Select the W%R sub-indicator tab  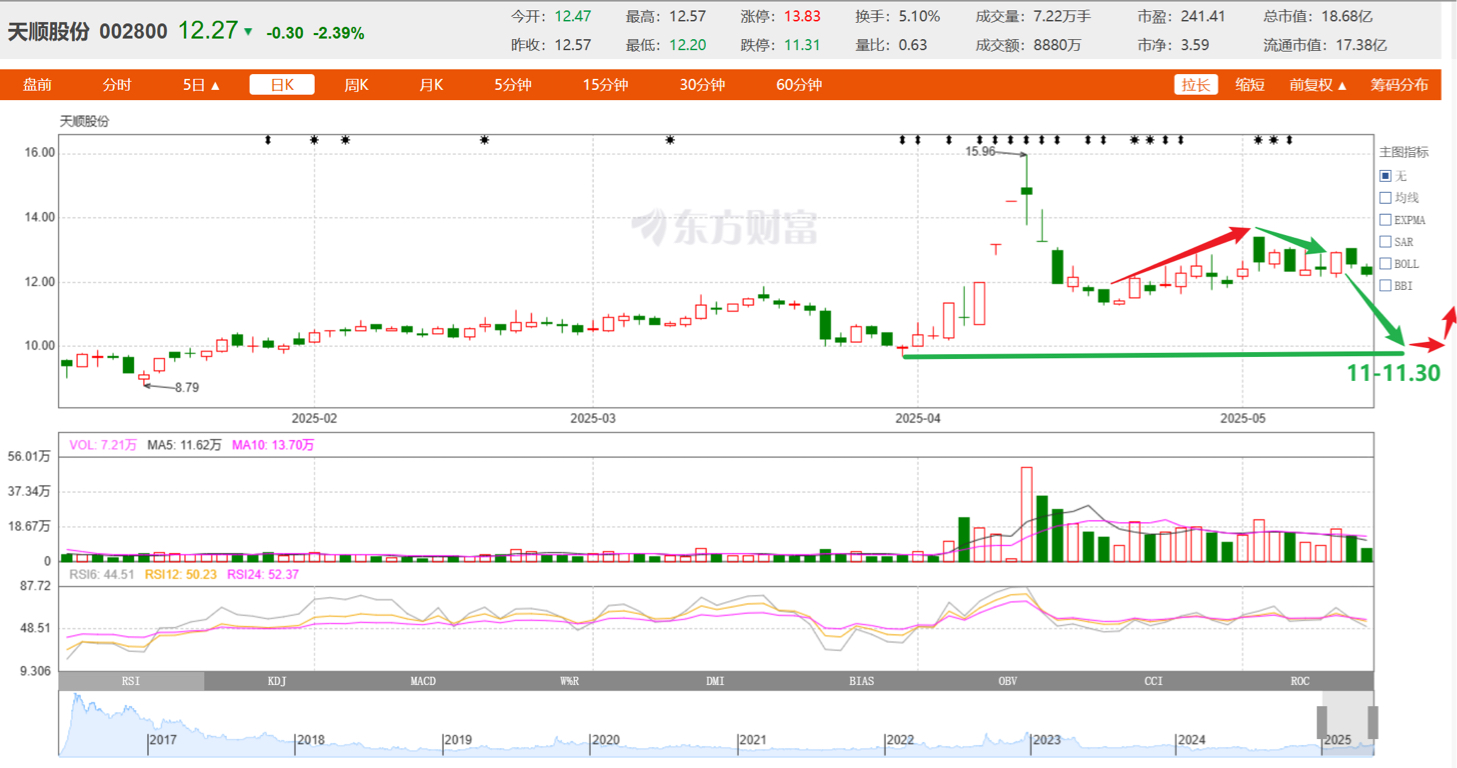tap(569, 681)
